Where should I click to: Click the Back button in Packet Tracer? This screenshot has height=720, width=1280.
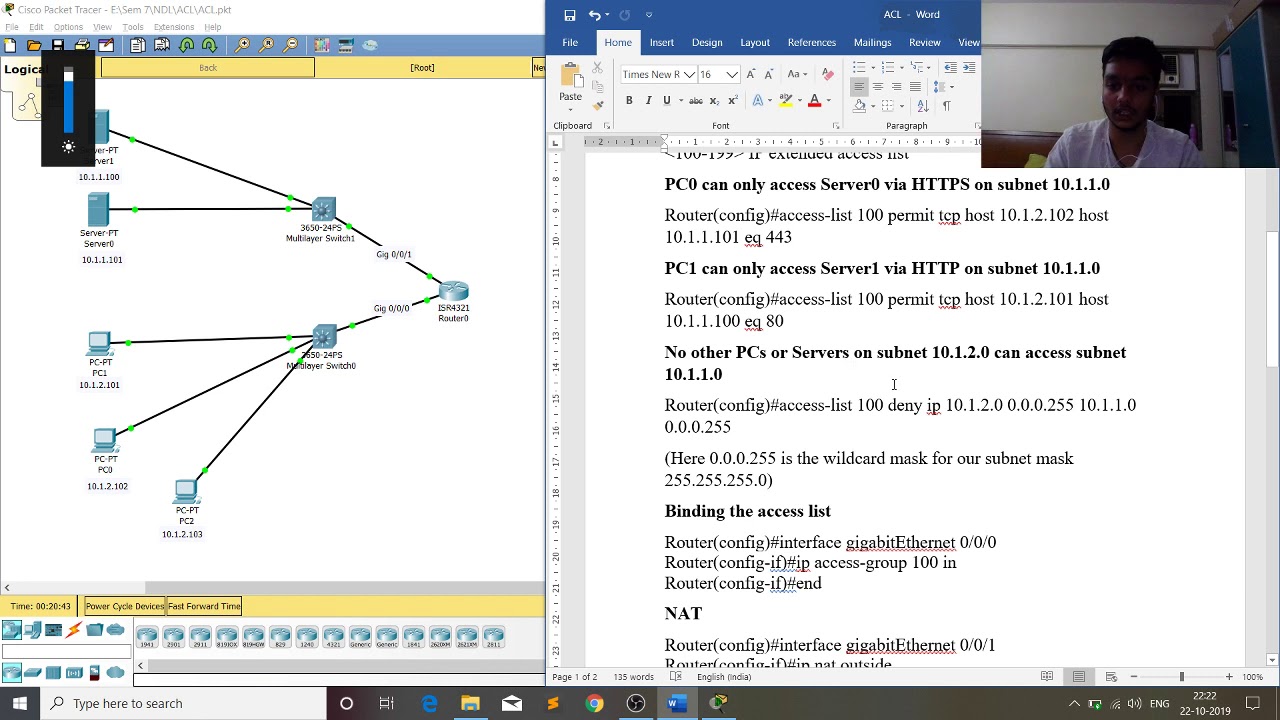coord(207,68)
